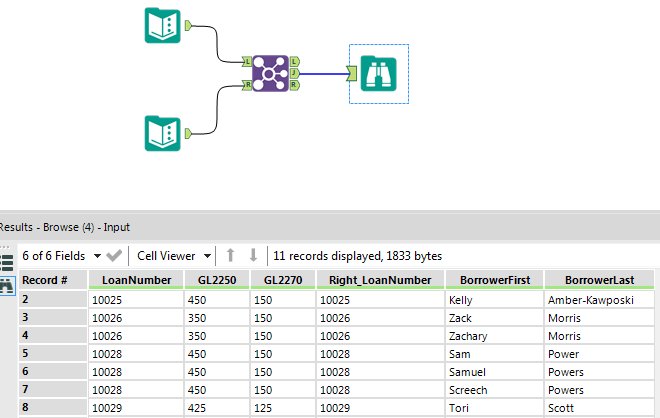Viewport: 660px width, 418px height.
Task: Click the LoanNumber column header
Action: pyautogui.click(x=136, y=280)
